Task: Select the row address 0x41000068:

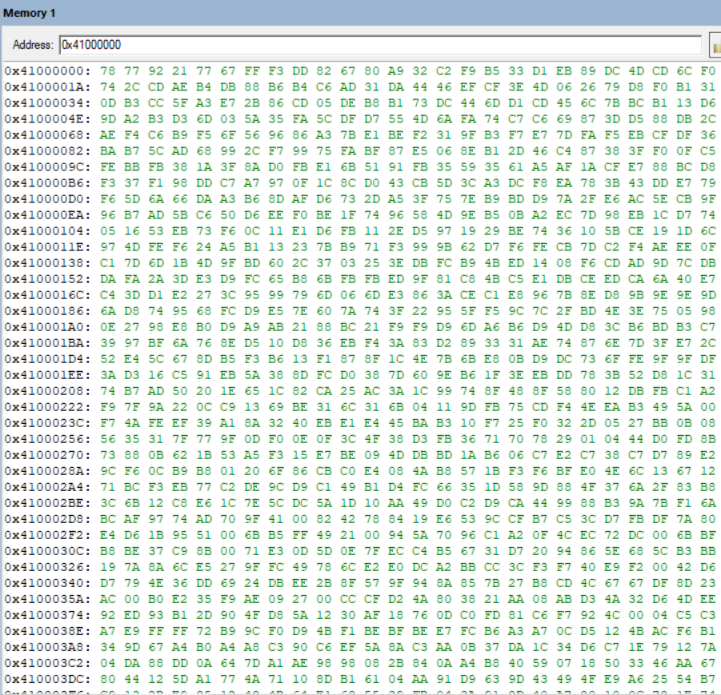Action: pos(48,135)
